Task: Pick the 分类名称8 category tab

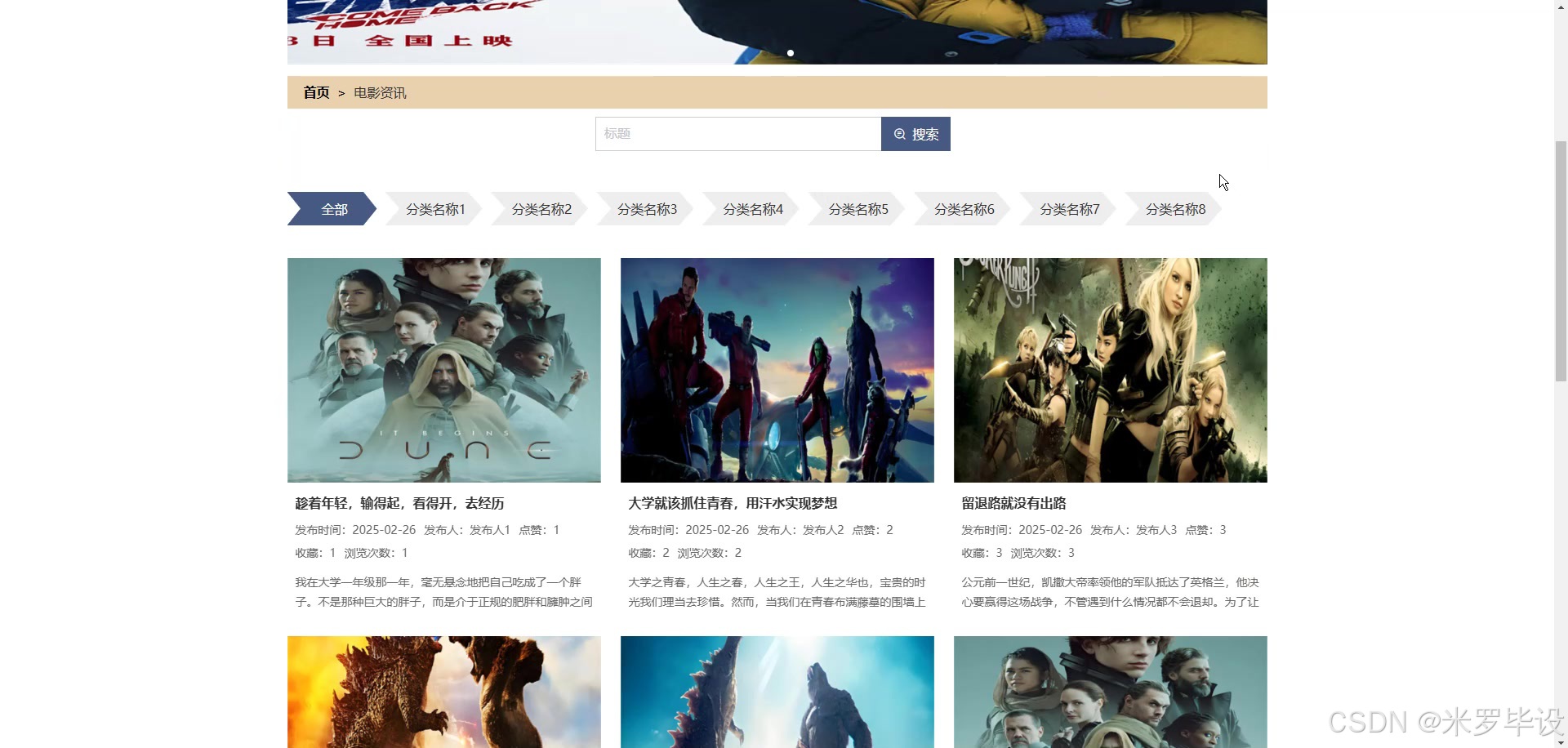Action: click(x=1174, y=209)
